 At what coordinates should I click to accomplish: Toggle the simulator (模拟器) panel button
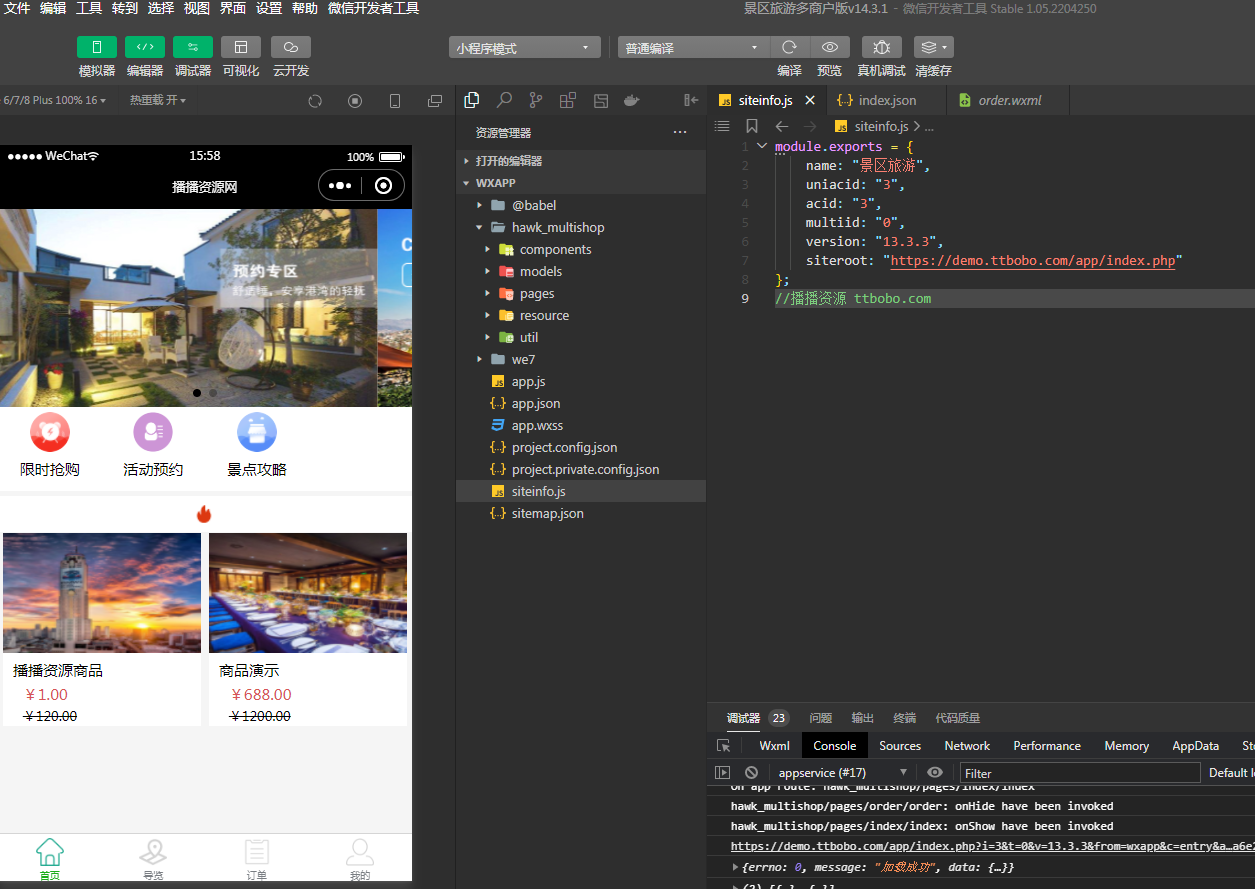point(97,47)
